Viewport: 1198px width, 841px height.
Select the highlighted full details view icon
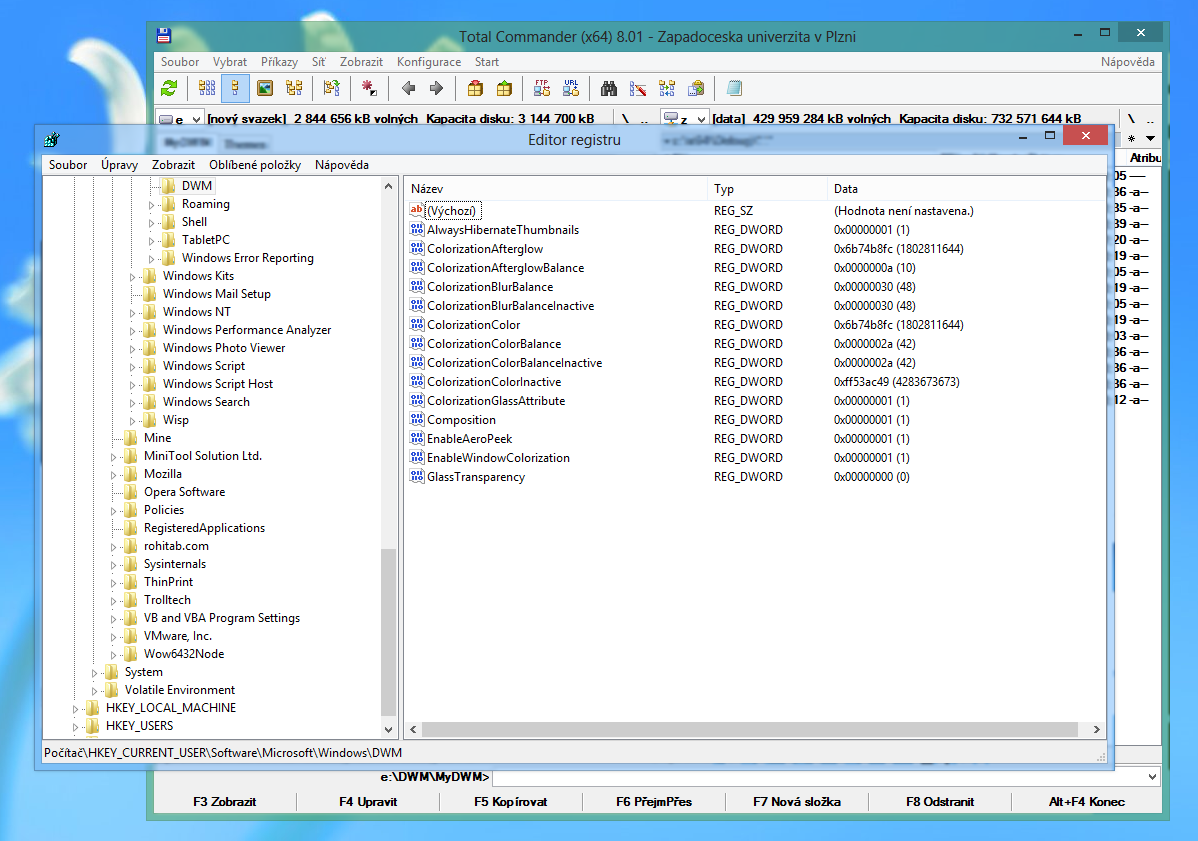tap(235, 89)
